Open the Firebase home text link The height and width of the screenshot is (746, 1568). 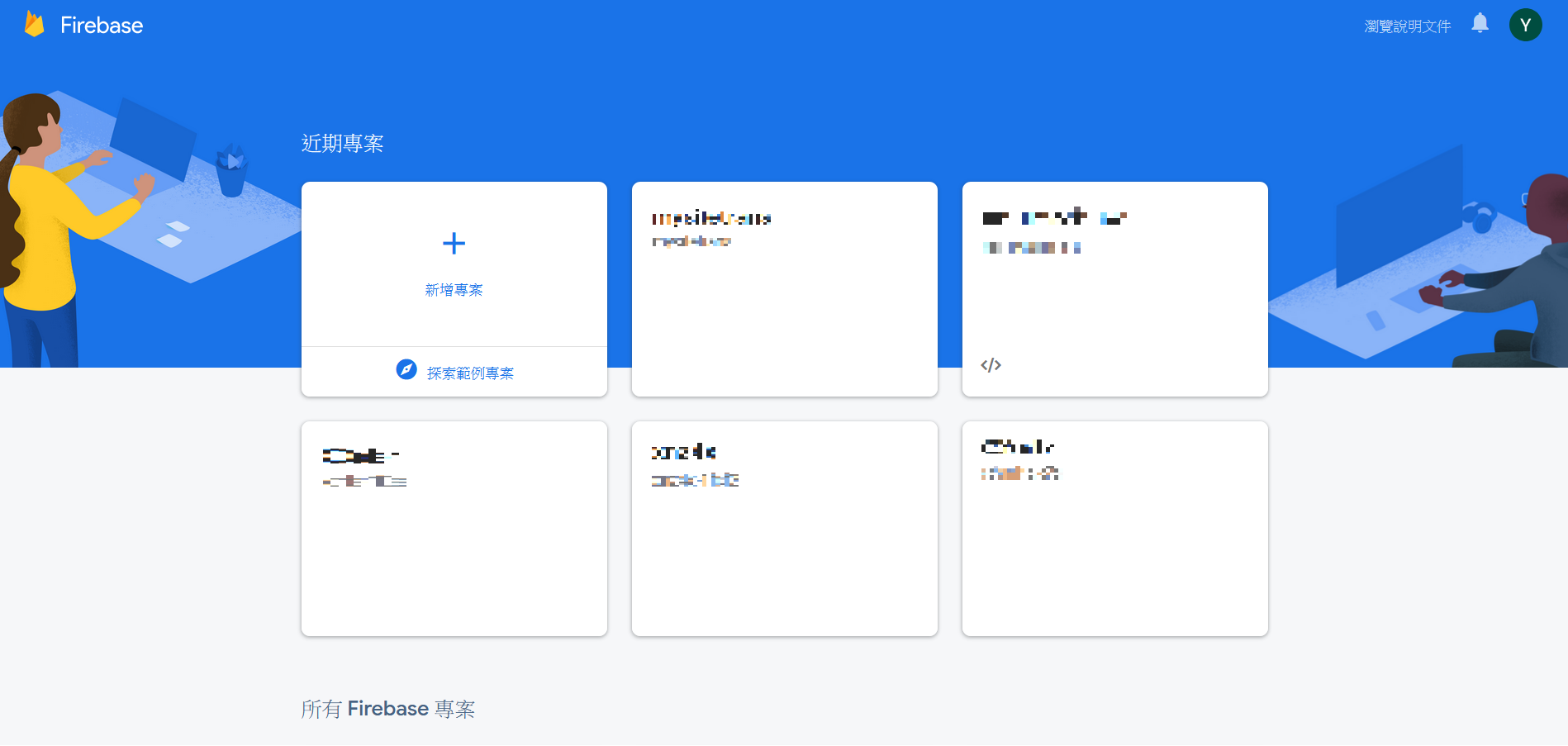[102, 26]
